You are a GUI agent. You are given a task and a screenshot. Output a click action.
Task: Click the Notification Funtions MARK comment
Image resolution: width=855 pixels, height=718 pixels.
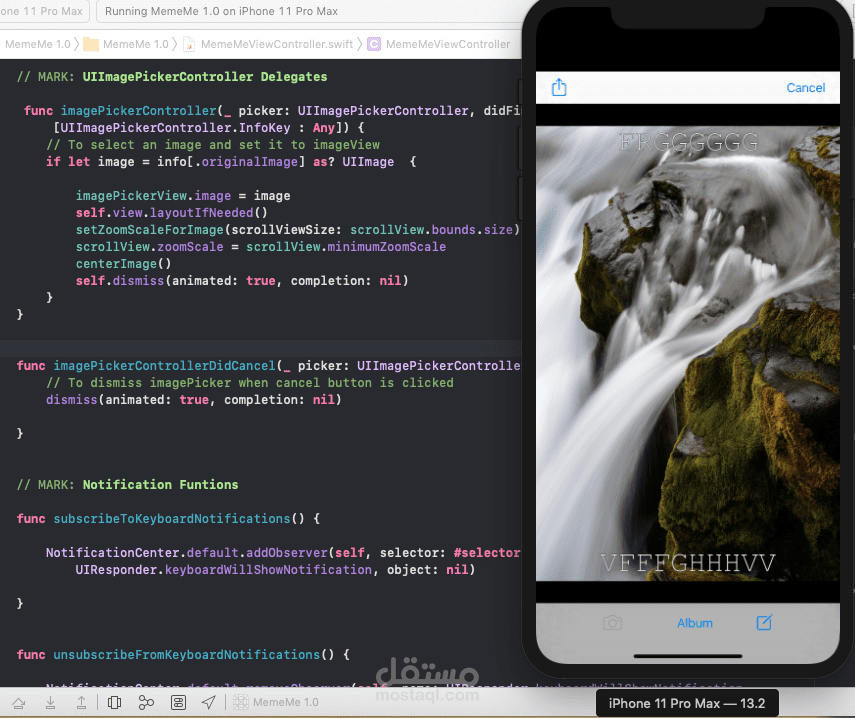(127, 485)
